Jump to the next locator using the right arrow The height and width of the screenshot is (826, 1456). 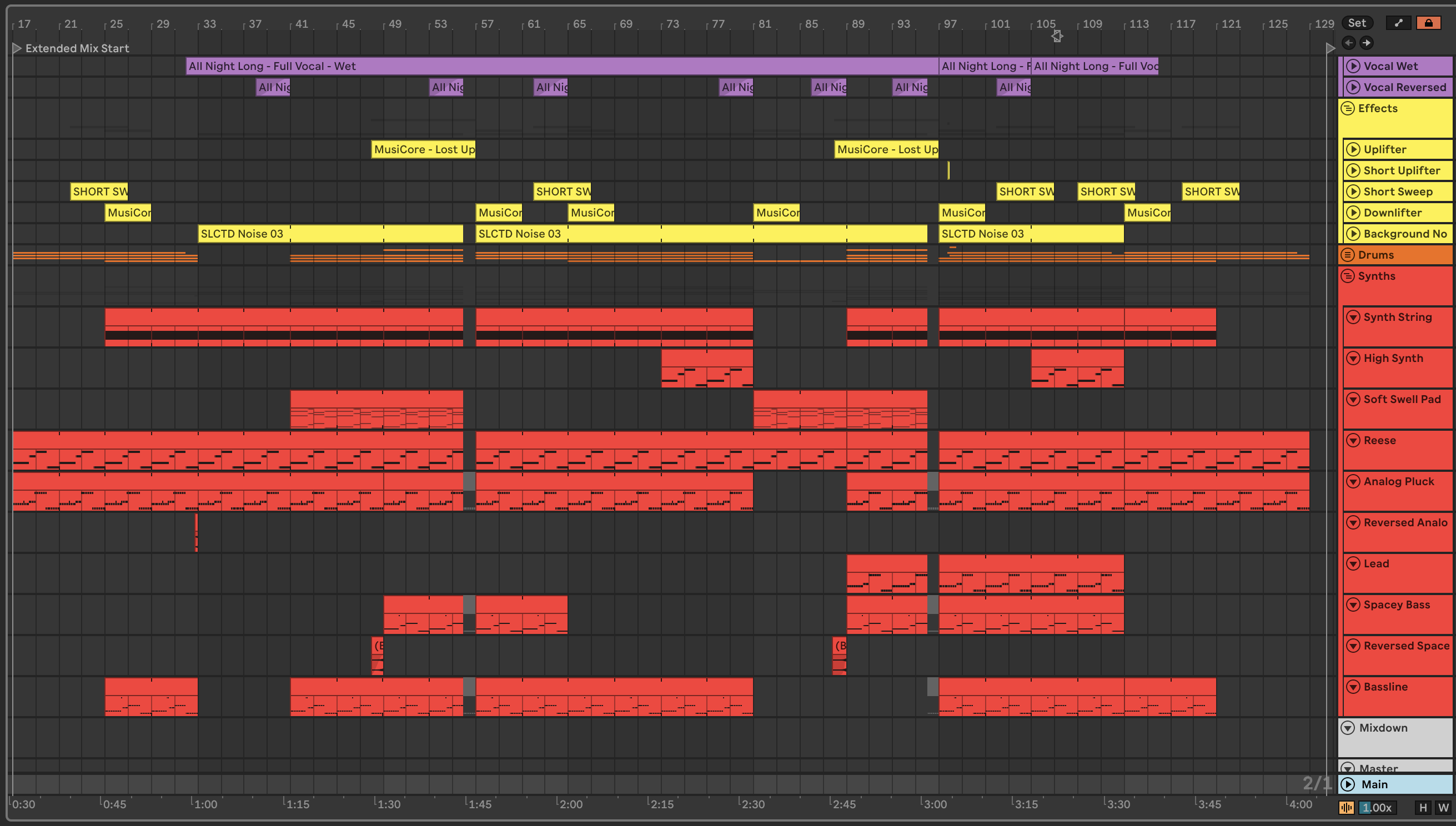point(1367,43)
